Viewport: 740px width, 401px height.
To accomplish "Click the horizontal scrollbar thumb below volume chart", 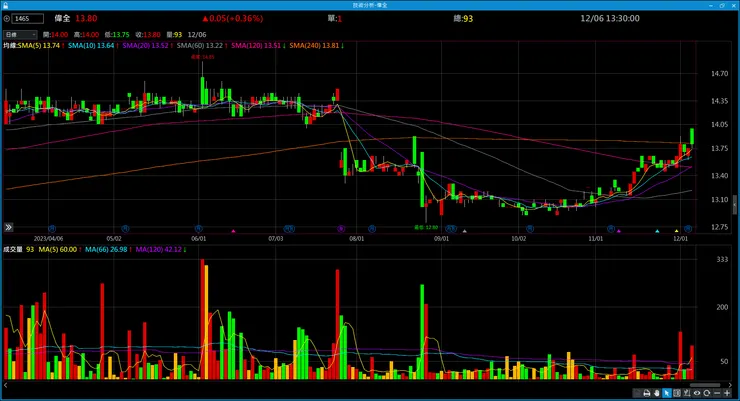I will click(705, 385).
